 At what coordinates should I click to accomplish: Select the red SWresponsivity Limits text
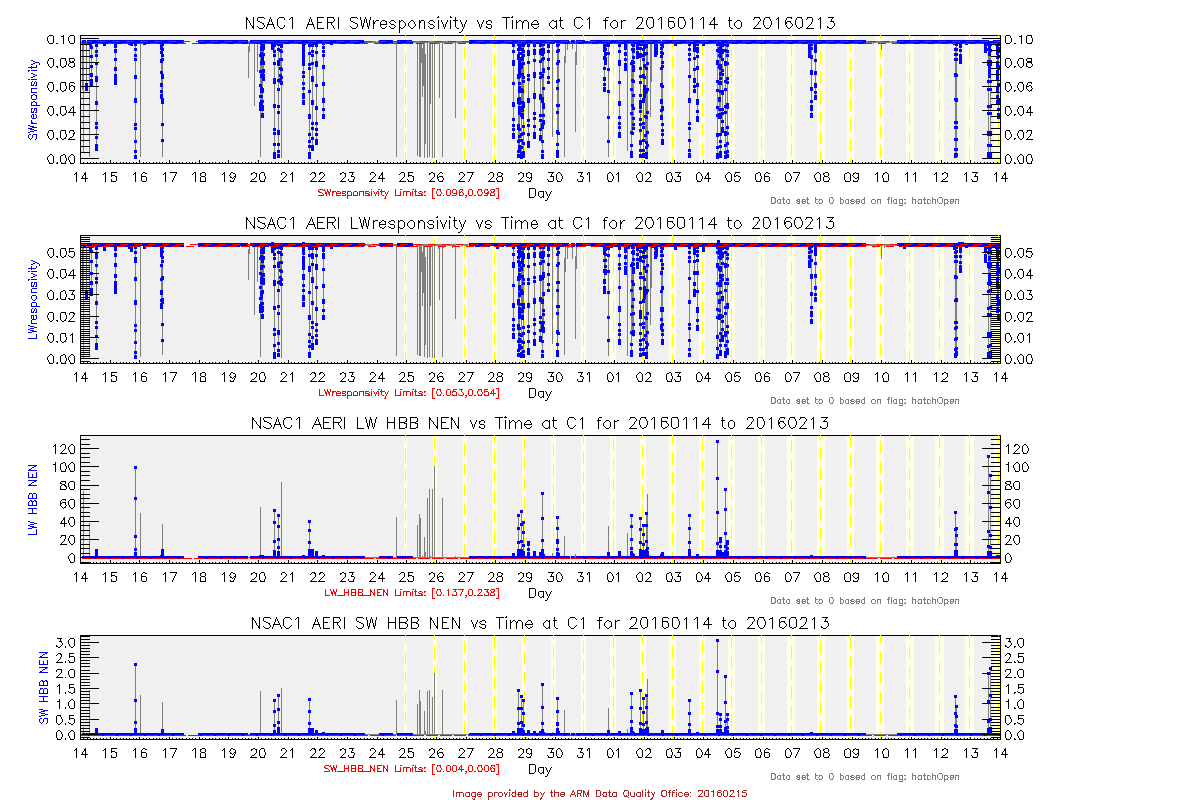tap(408, 192)
